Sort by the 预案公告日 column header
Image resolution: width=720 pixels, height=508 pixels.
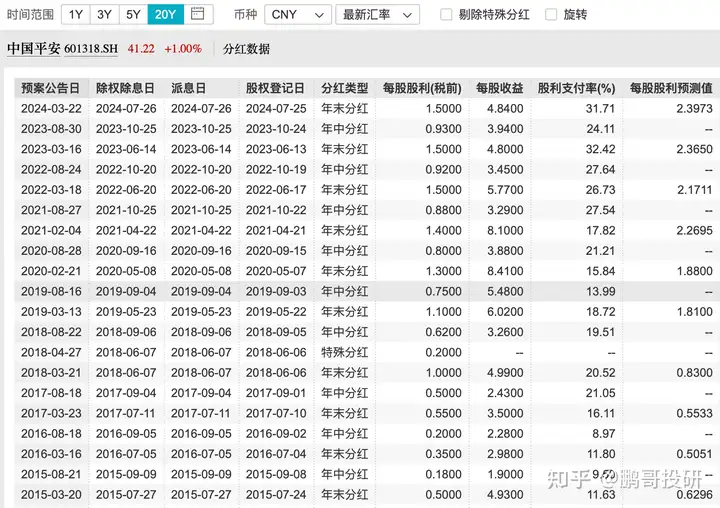coord(51,88)
